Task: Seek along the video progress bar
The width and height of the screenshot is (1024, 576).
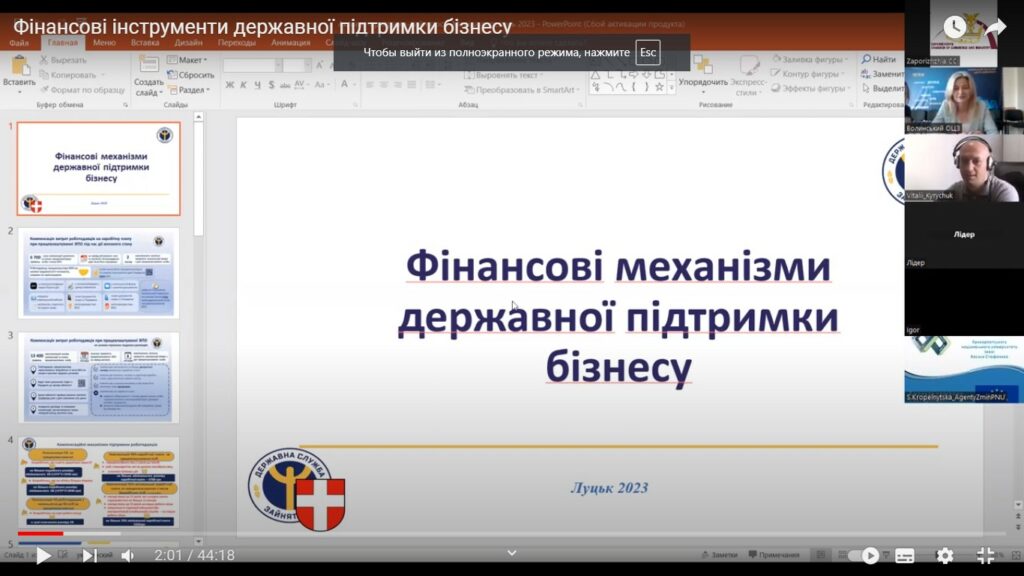Action: [x=512, y=534]
